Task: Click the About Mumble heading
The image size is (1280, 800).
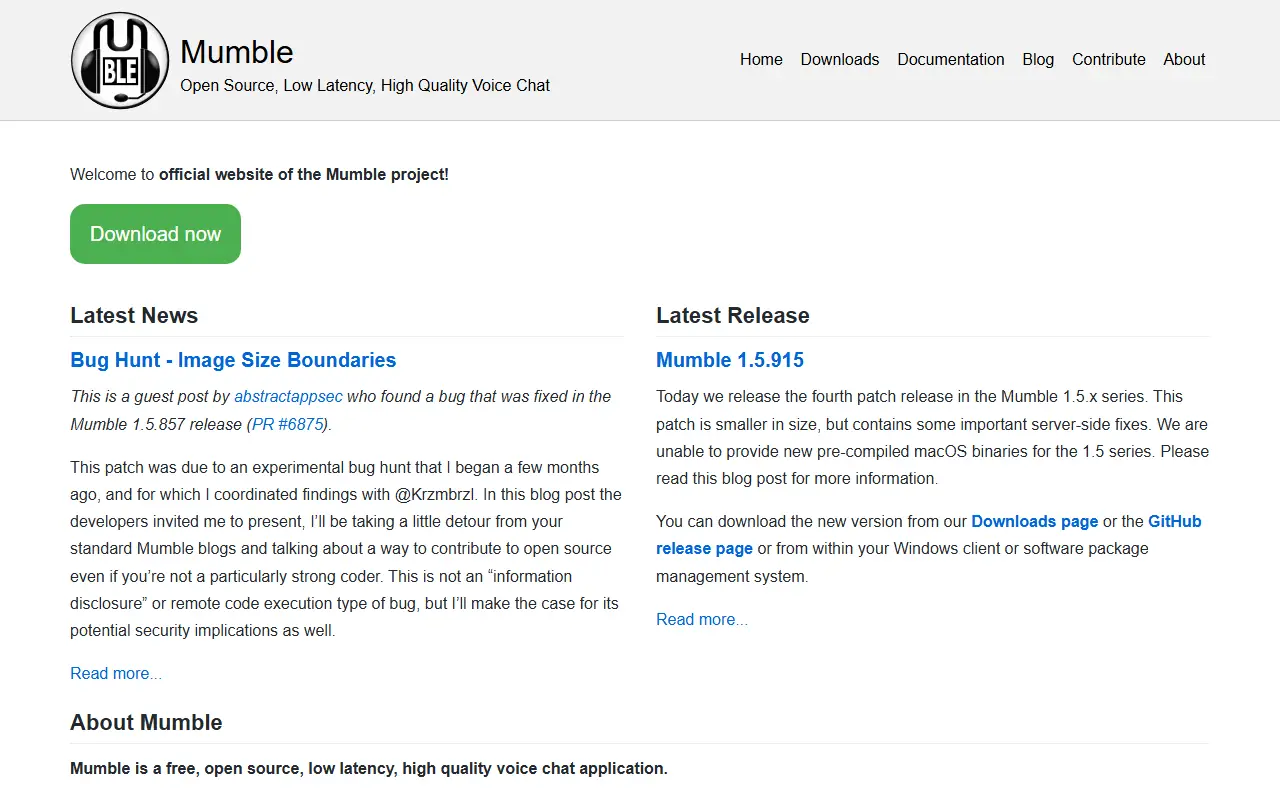Action: [x=146, y=723]
